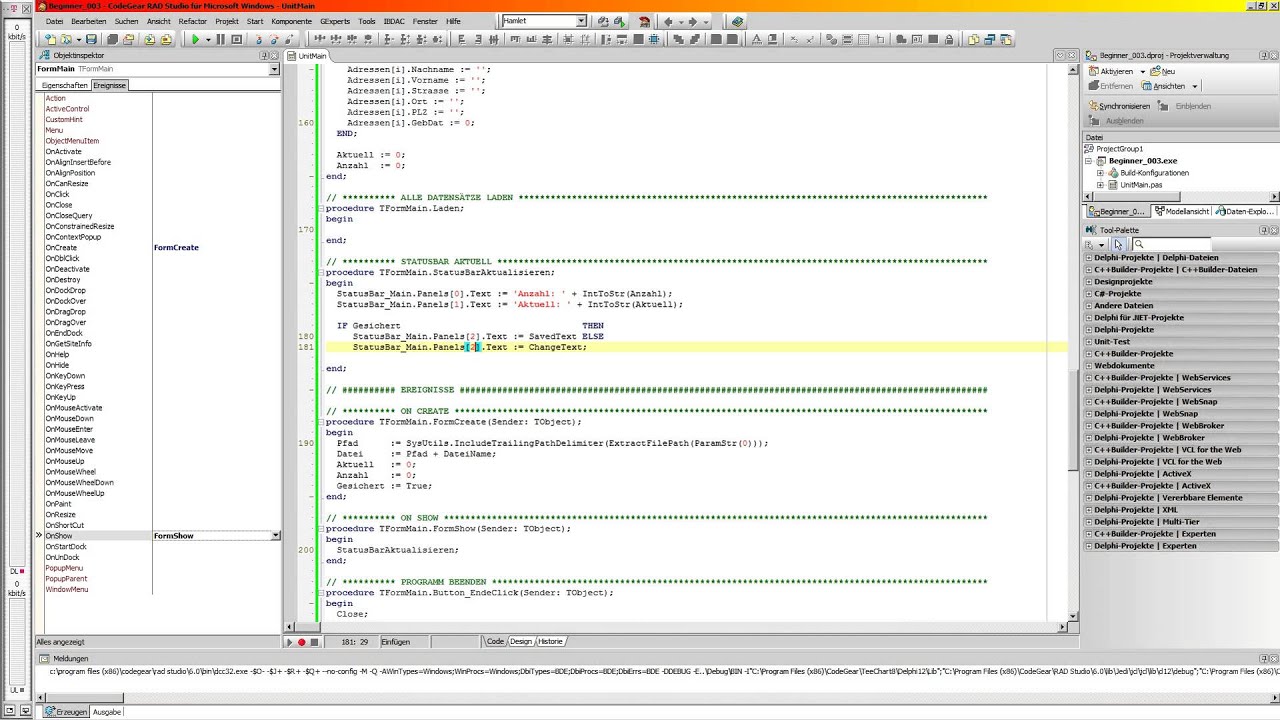Click the help book icon in toolbar

click(737, 22)
